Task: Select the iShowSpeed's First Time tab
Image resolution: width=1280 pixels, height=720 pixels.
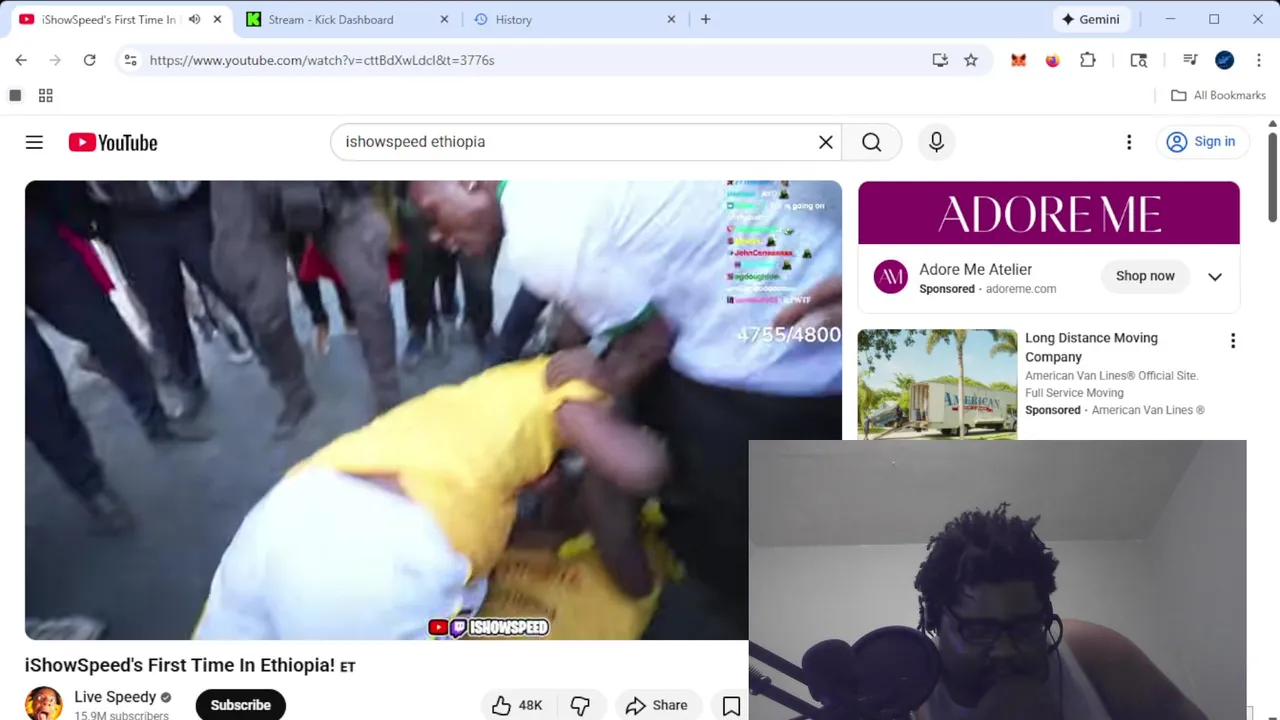Action: [110, 19]
